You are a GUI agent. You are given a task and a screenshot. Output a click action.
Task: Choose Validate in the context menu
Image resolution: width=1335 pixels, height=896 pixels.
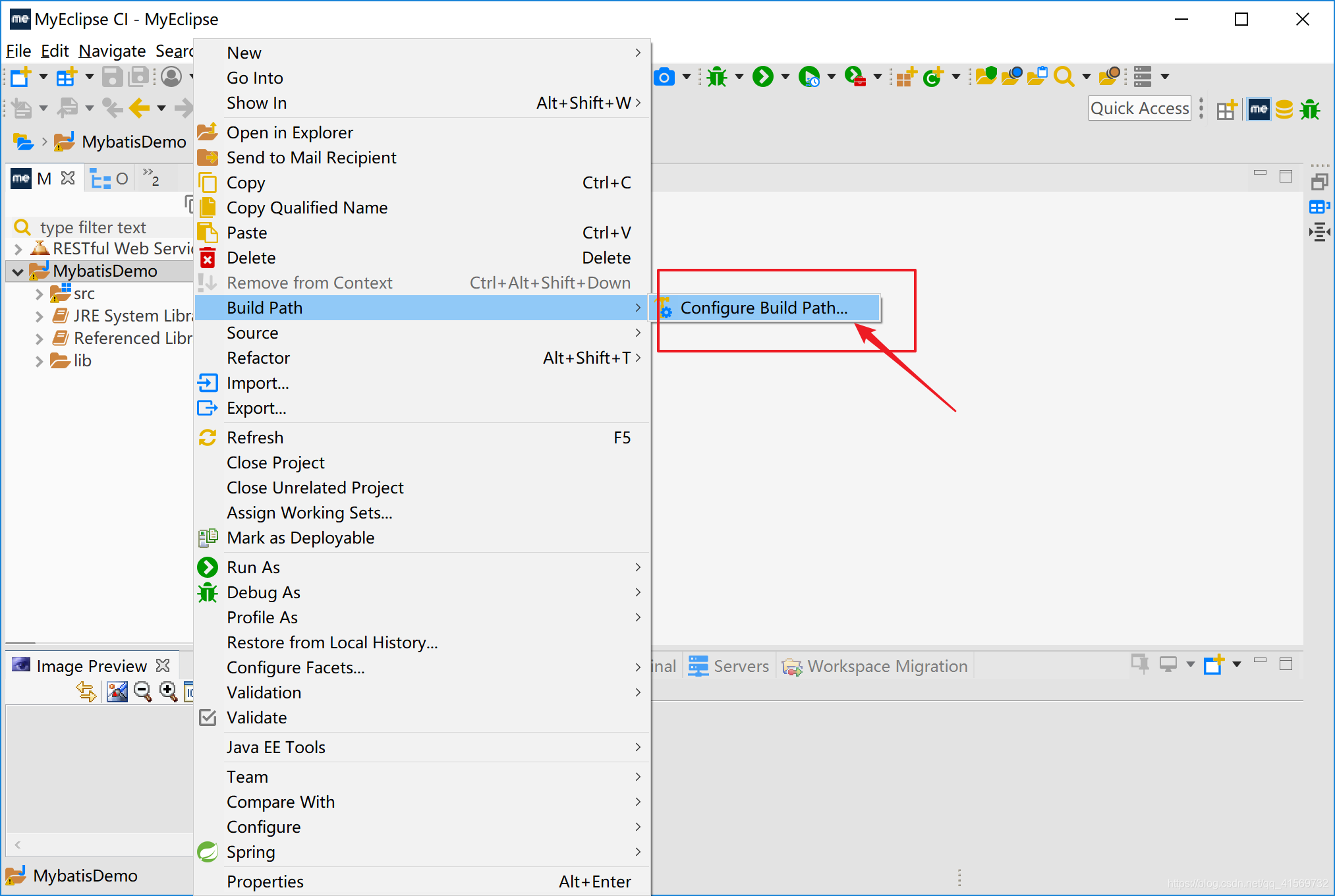click(422, 717)
